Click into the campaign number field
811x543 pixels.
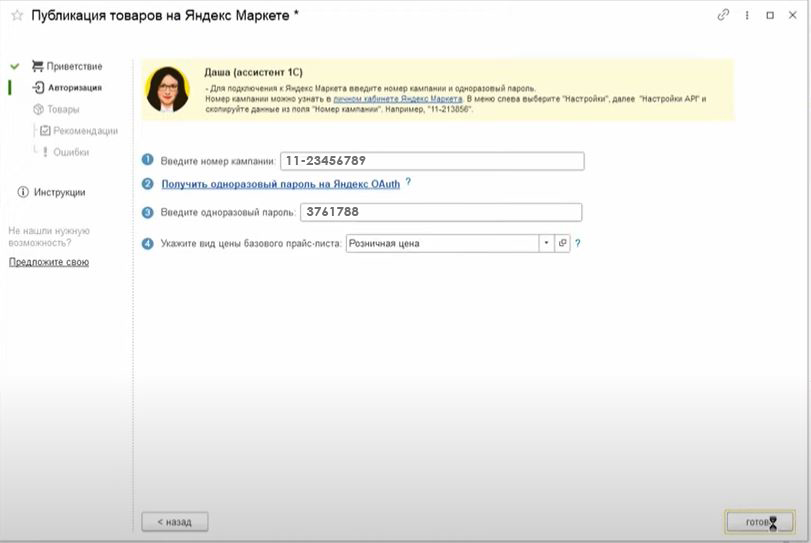click(431, 161)
